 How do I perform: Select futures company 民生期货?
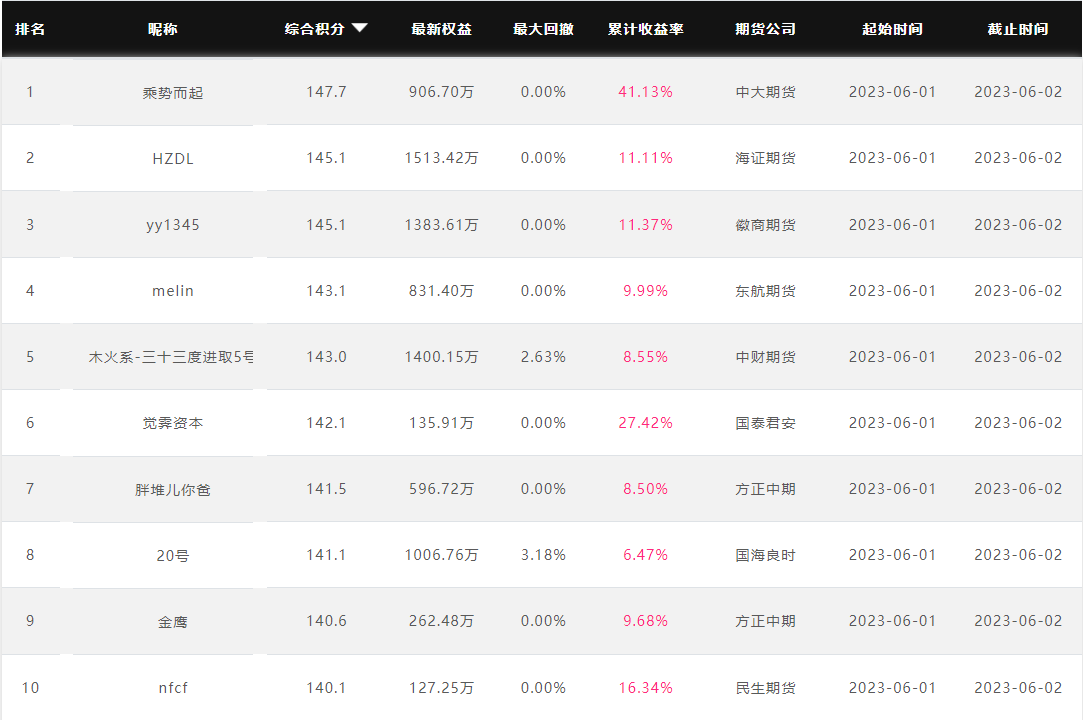[x=765, y=688]
